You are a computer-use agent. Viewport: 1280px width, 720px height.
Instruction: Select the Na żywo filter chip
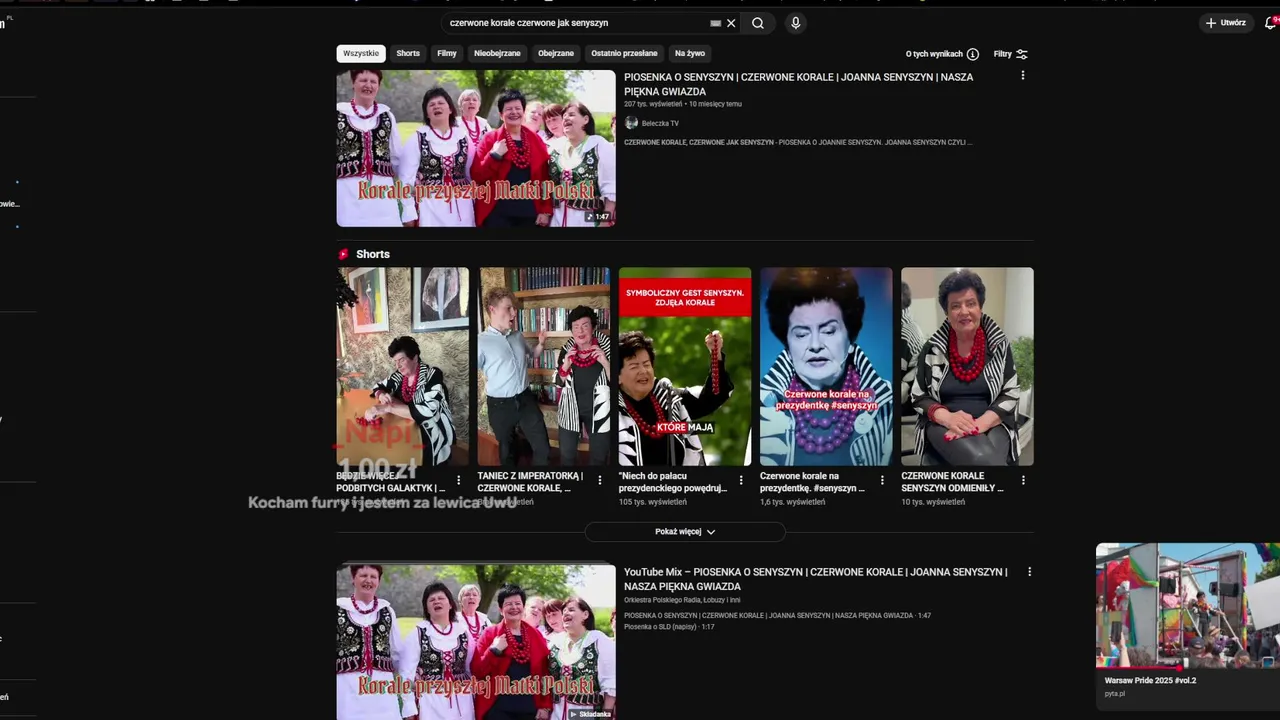[690, 54]
